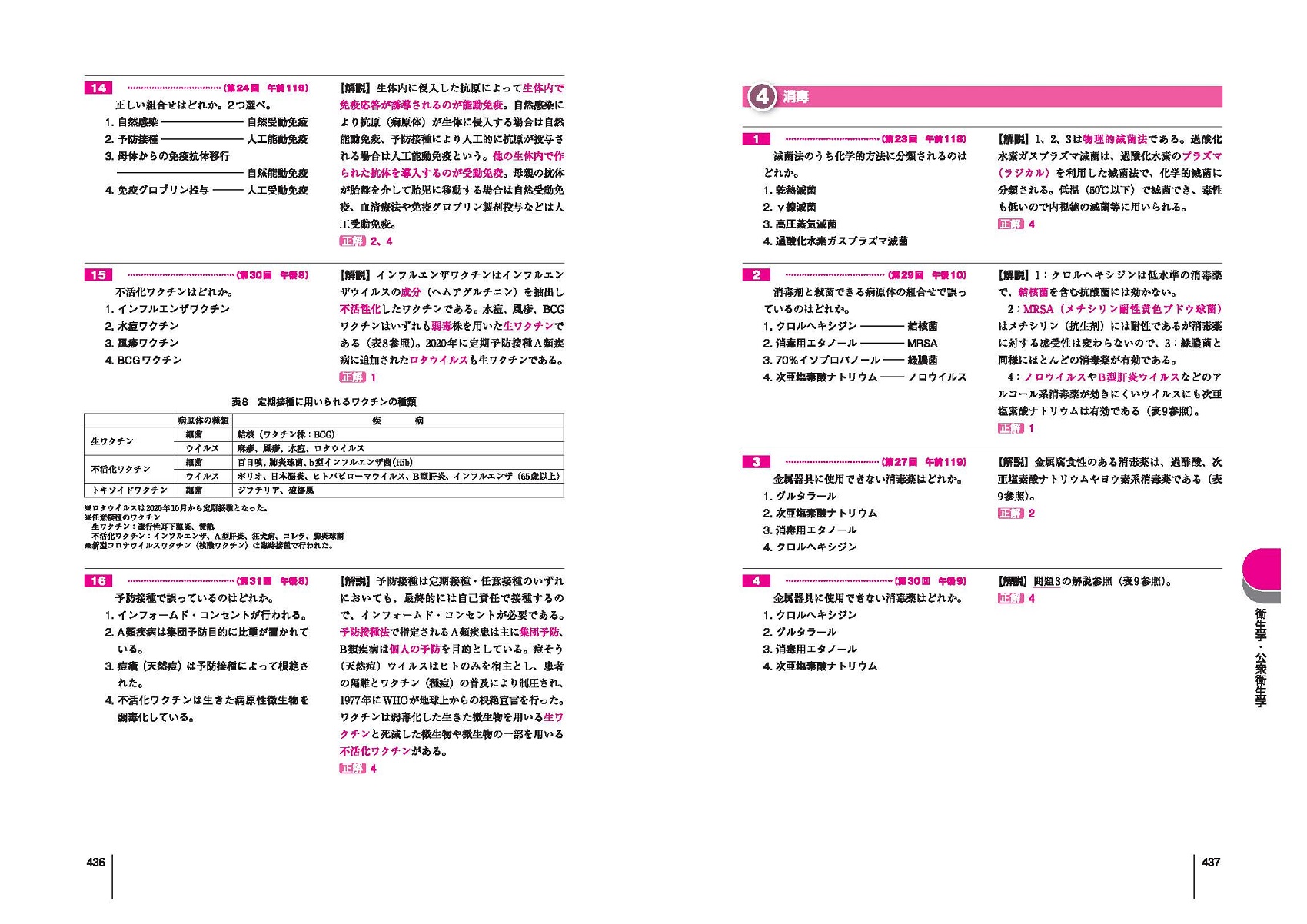Select option 1. グルタラール in 第27回 question
The width and height of the screenshot is (1307, 924).
(800, 496)
